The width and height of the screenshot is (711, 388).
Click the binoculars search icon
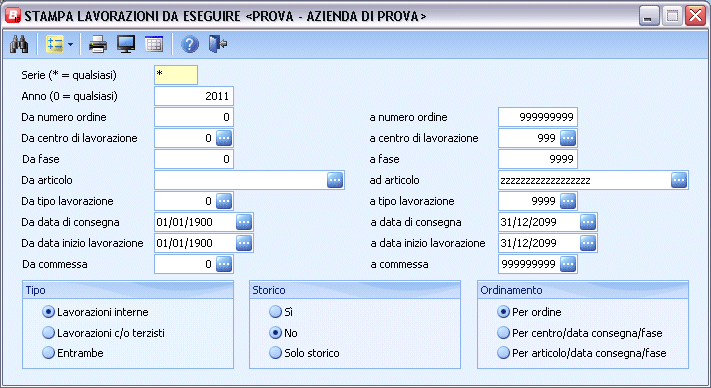point(19,44)
